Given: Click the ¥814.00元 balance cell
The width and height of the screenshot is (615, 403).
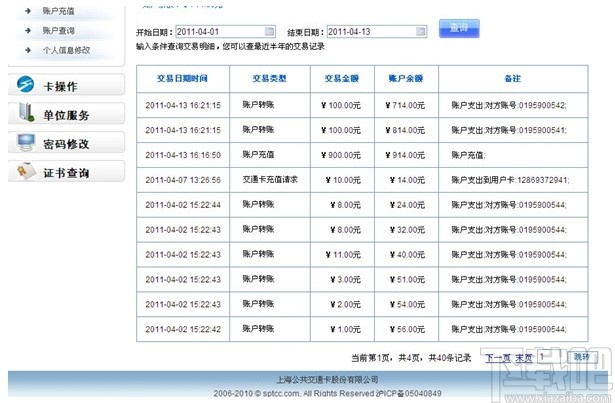Looking at the screenshot, I should tap(405, 130).
